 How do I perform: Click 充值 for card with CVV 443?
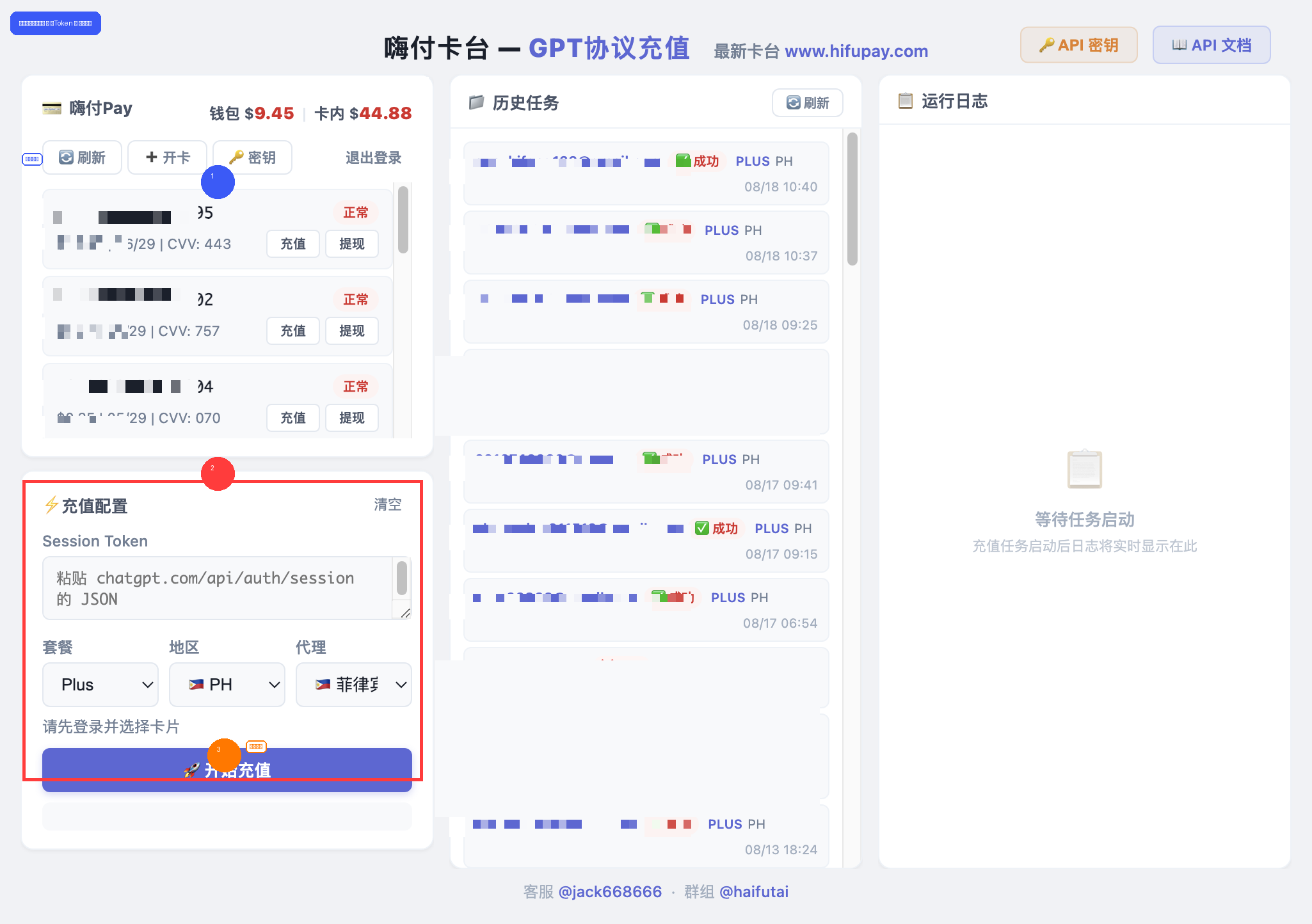(293, 244)
